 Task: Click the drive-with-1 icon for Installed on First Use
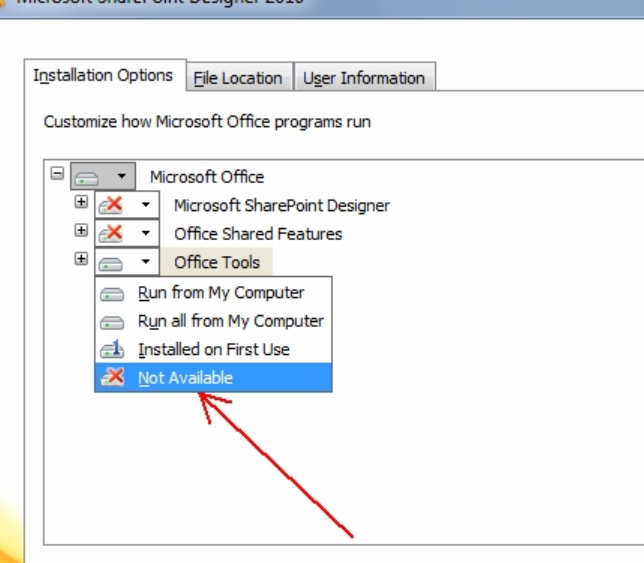112,349
